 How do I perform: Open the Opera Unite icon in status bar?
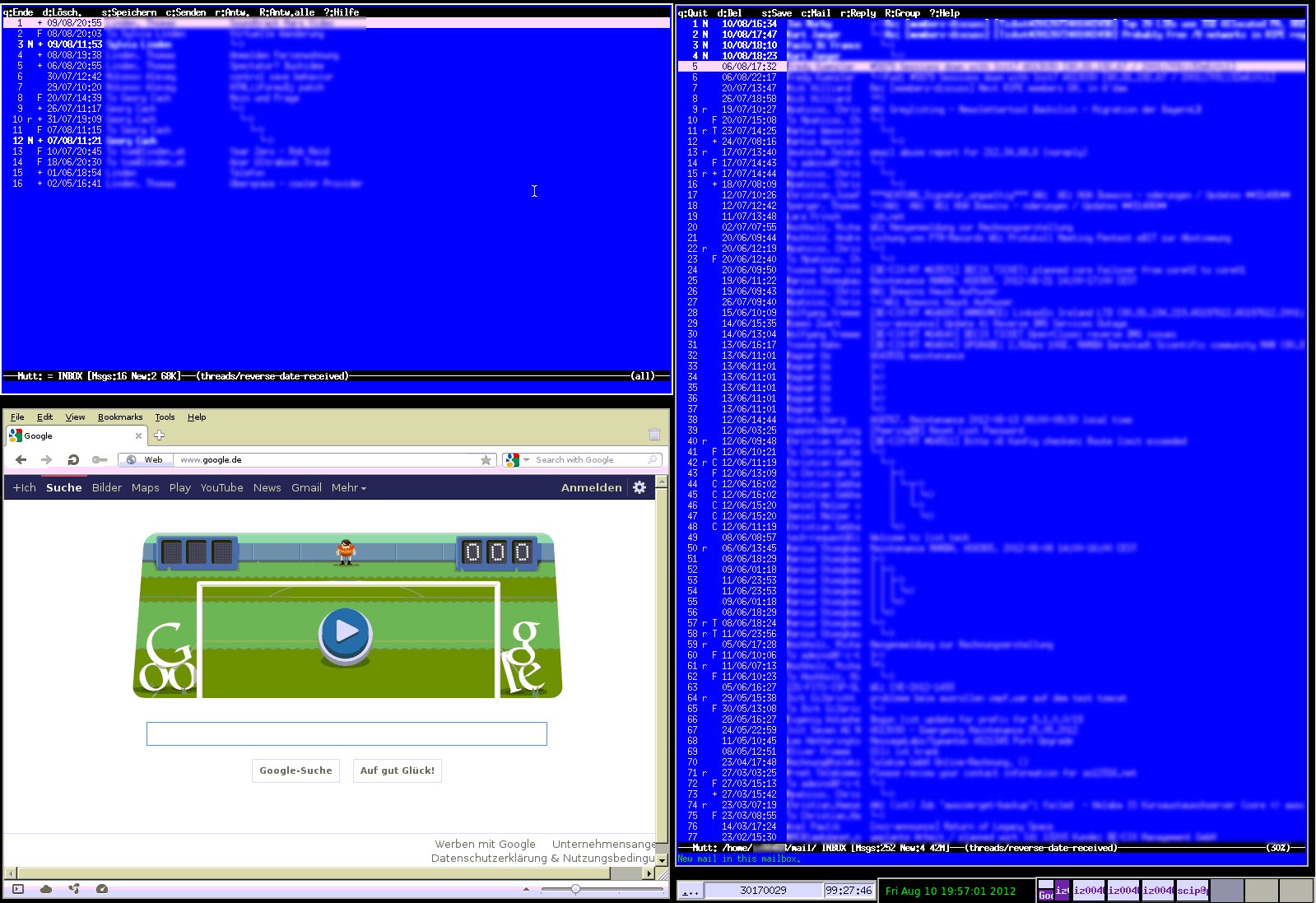click(x=74, y=889)
